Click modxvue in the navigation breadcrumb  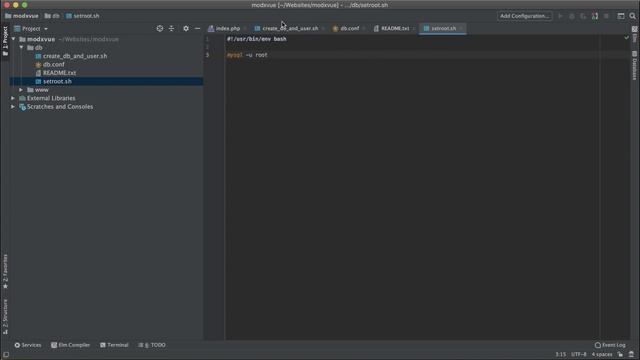click(22, 16)
